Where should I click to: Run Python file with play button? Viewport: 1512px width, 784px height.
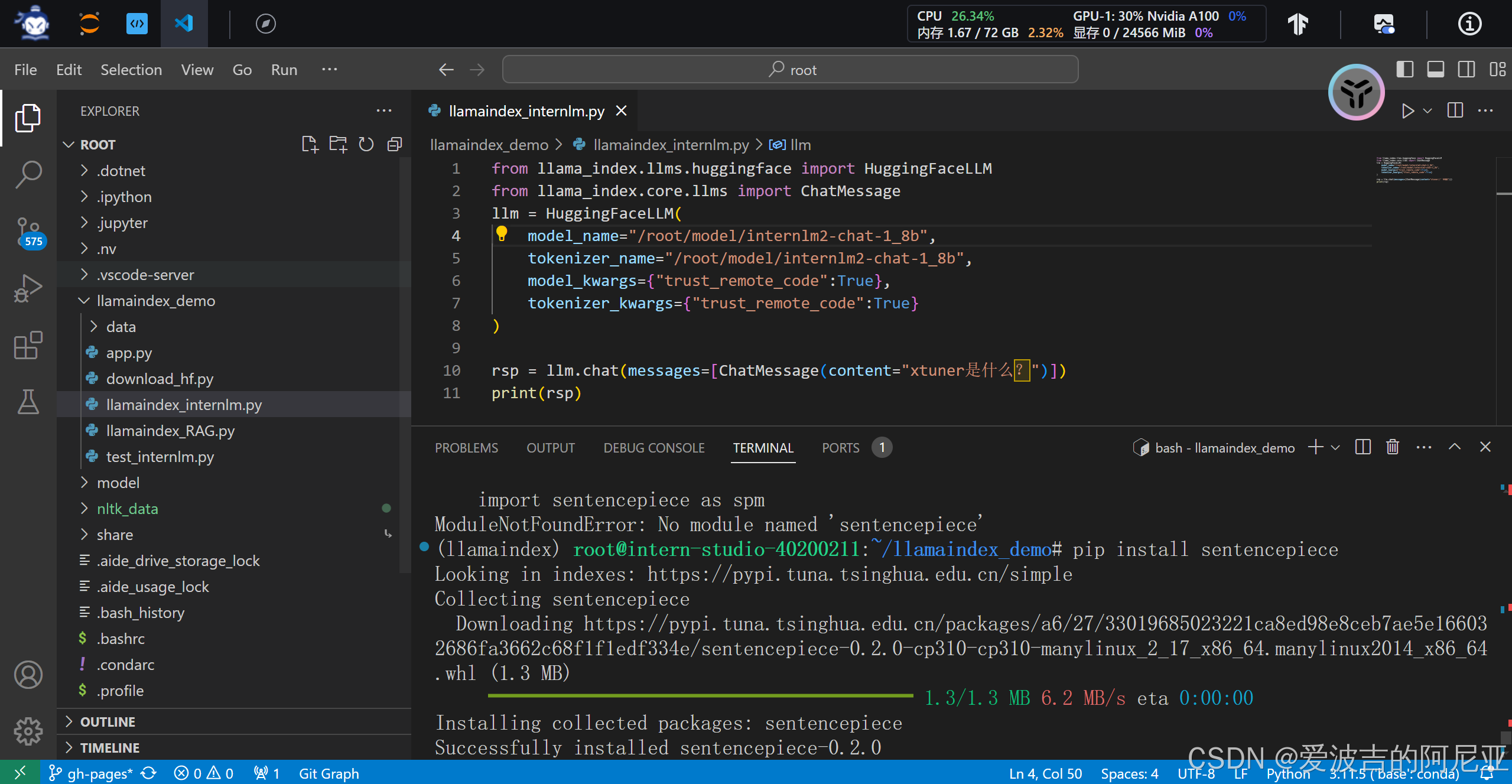(x=1407, y=111)
